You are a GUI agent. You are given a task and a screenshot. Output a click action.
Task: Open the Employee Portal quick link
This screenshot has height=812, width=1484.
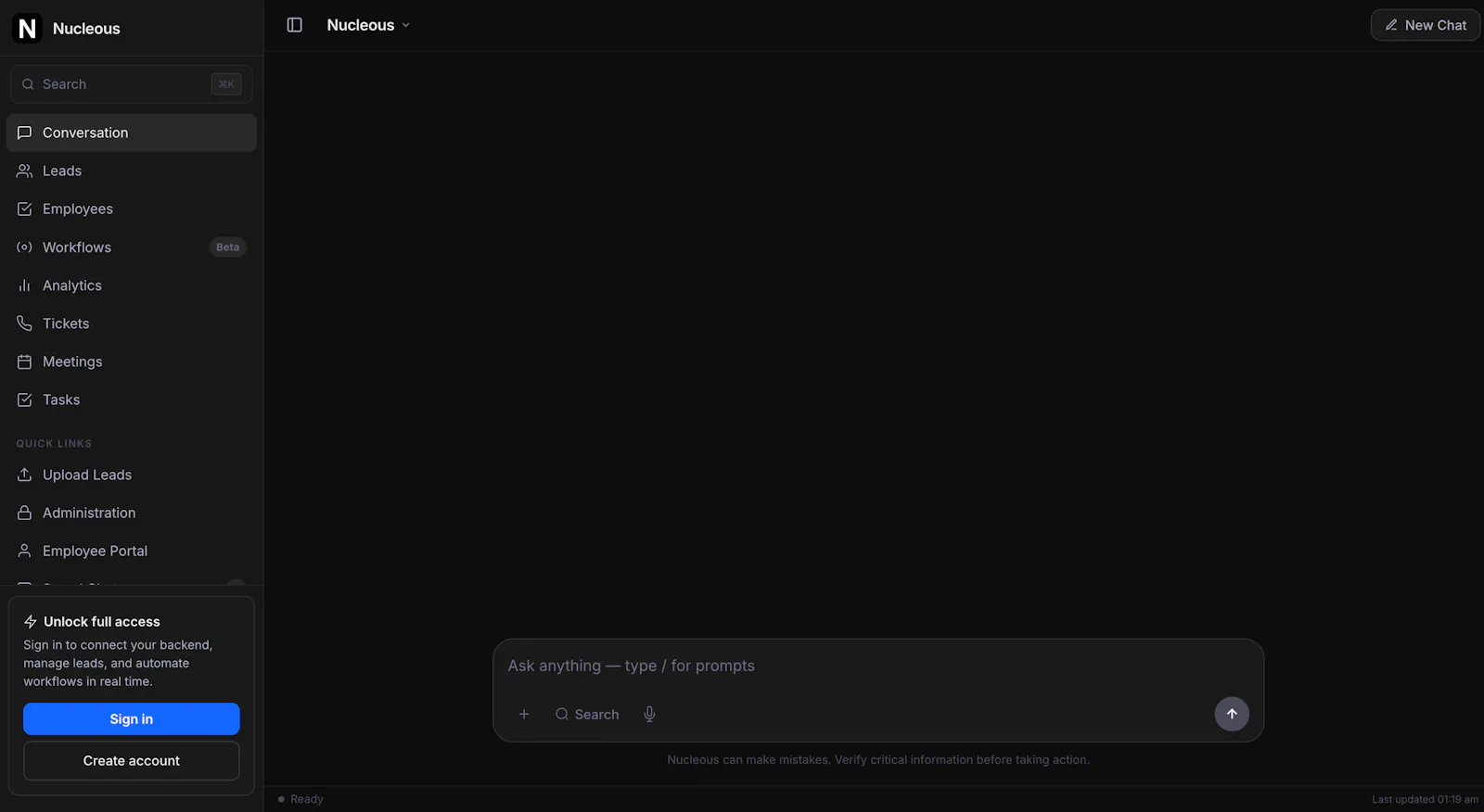coord(132,551)
